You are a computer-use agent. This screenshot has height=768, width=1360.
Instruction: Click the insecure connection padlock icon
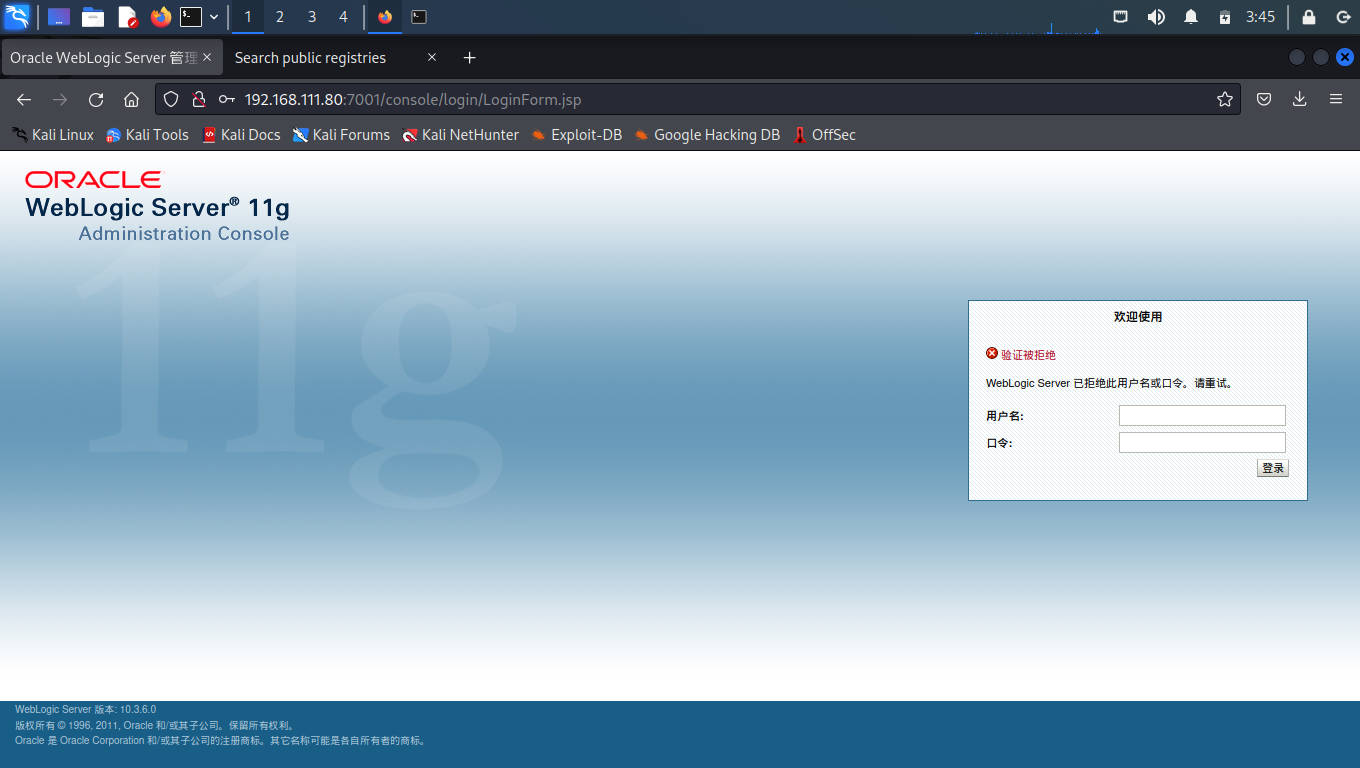tap(198, 99)
